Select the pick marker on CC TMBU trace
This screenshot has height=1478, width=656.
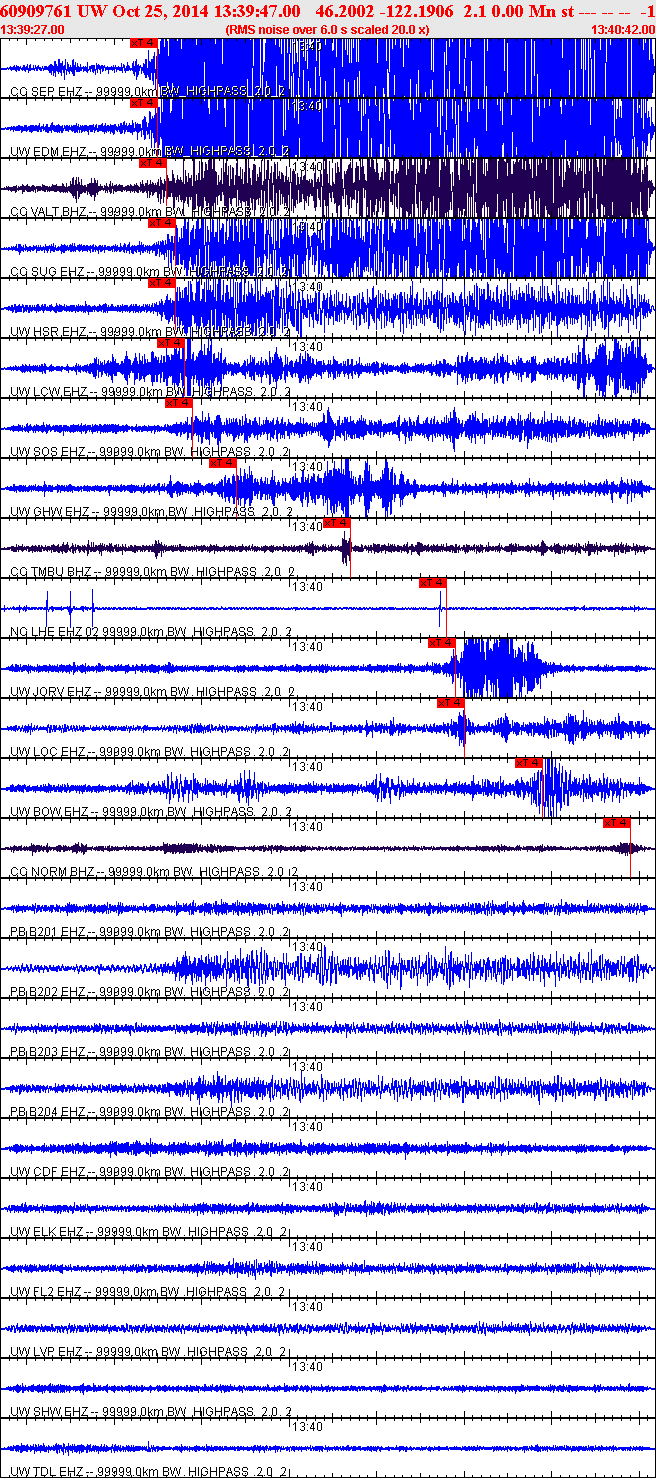pos(337,523)
